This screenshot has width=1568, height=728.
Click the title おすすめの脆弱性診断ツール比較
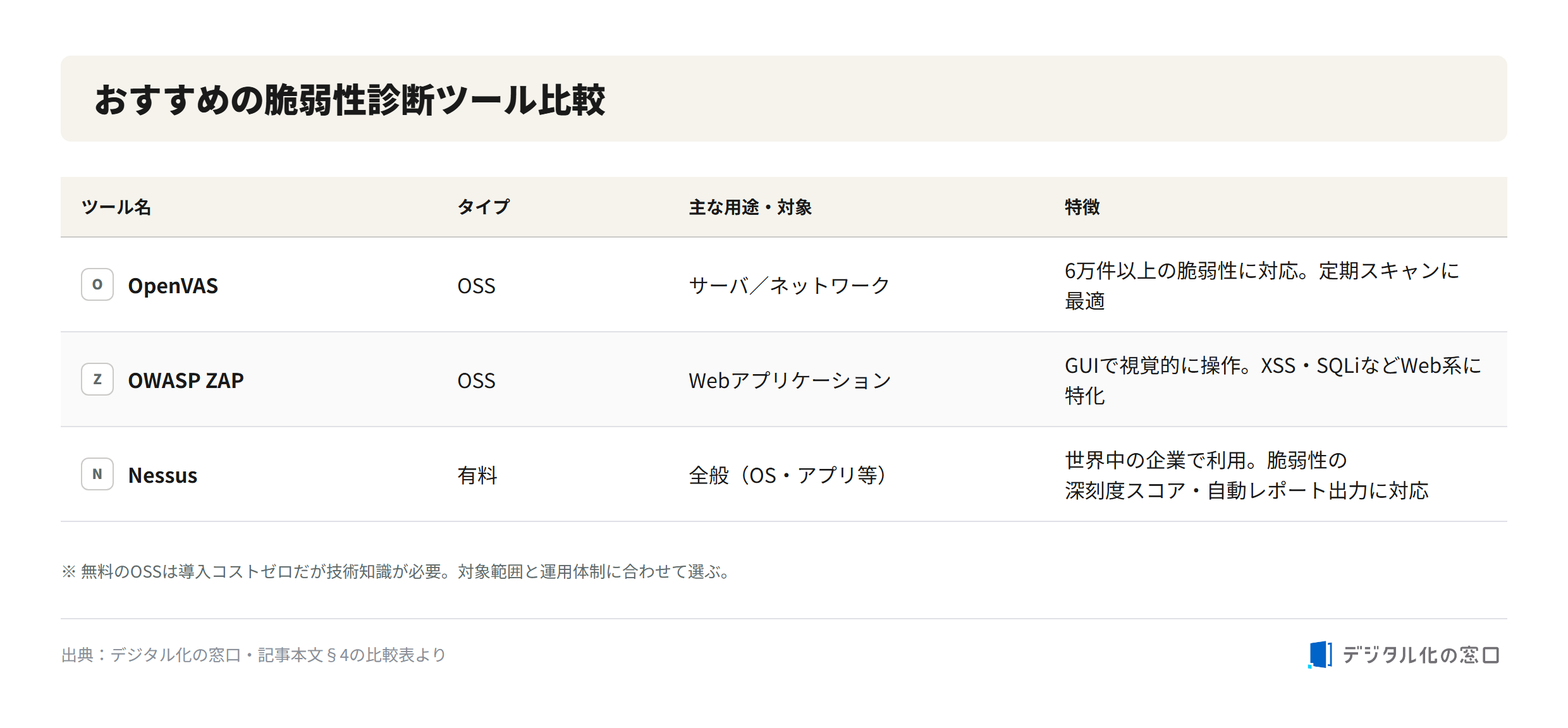tap(350, 100)
